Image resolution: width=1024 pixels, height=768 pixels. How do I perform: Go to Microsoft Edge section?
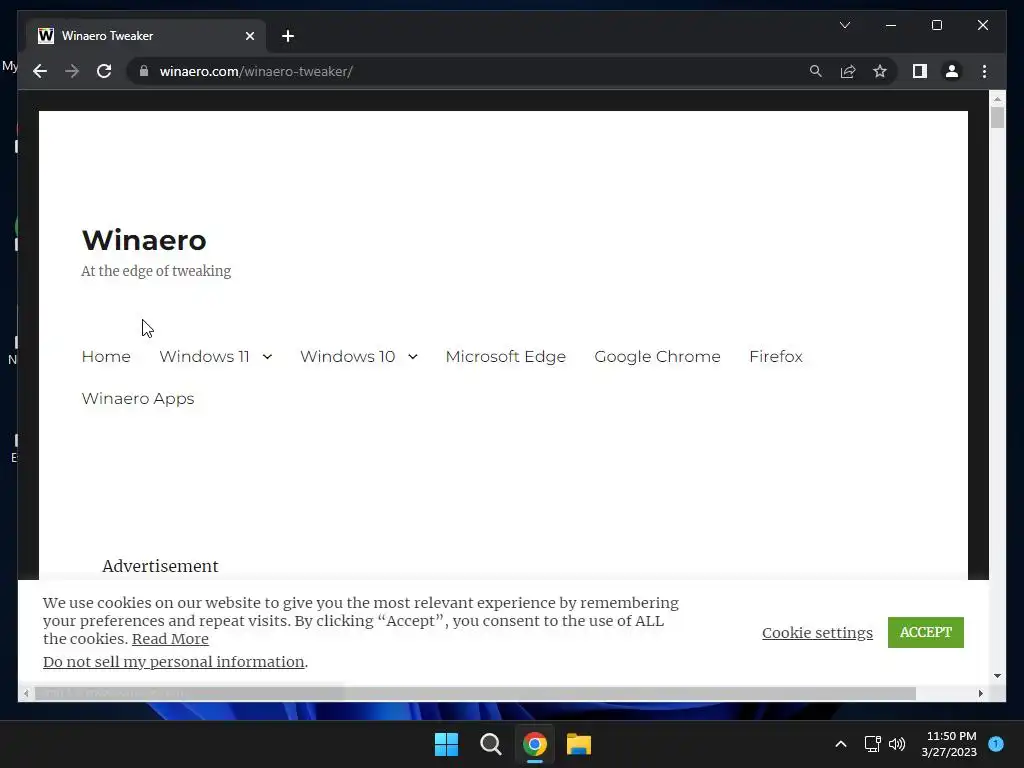(x=505, y=357)
